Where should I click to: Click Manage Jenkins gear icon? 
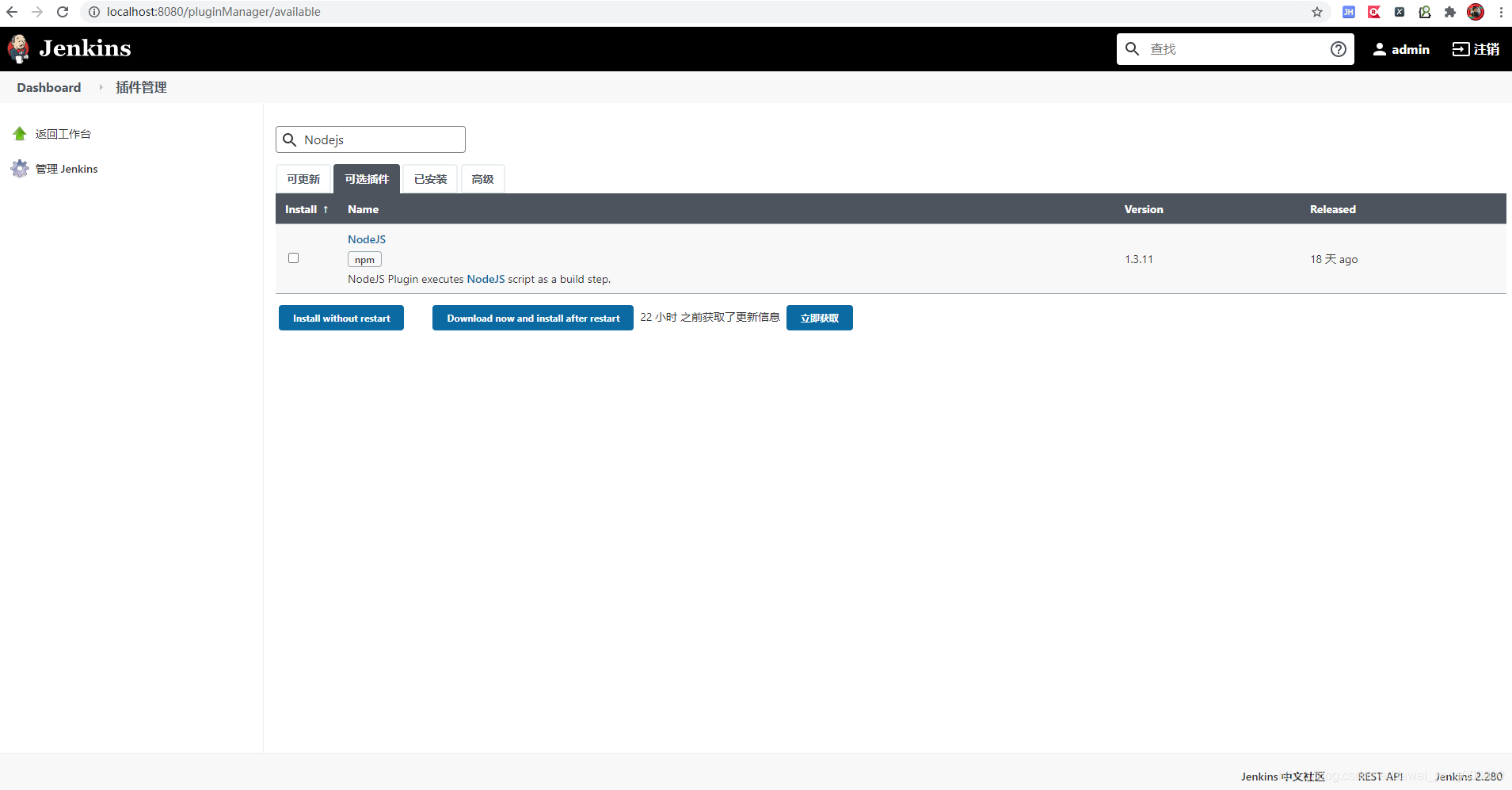click(x=20, y=169)
